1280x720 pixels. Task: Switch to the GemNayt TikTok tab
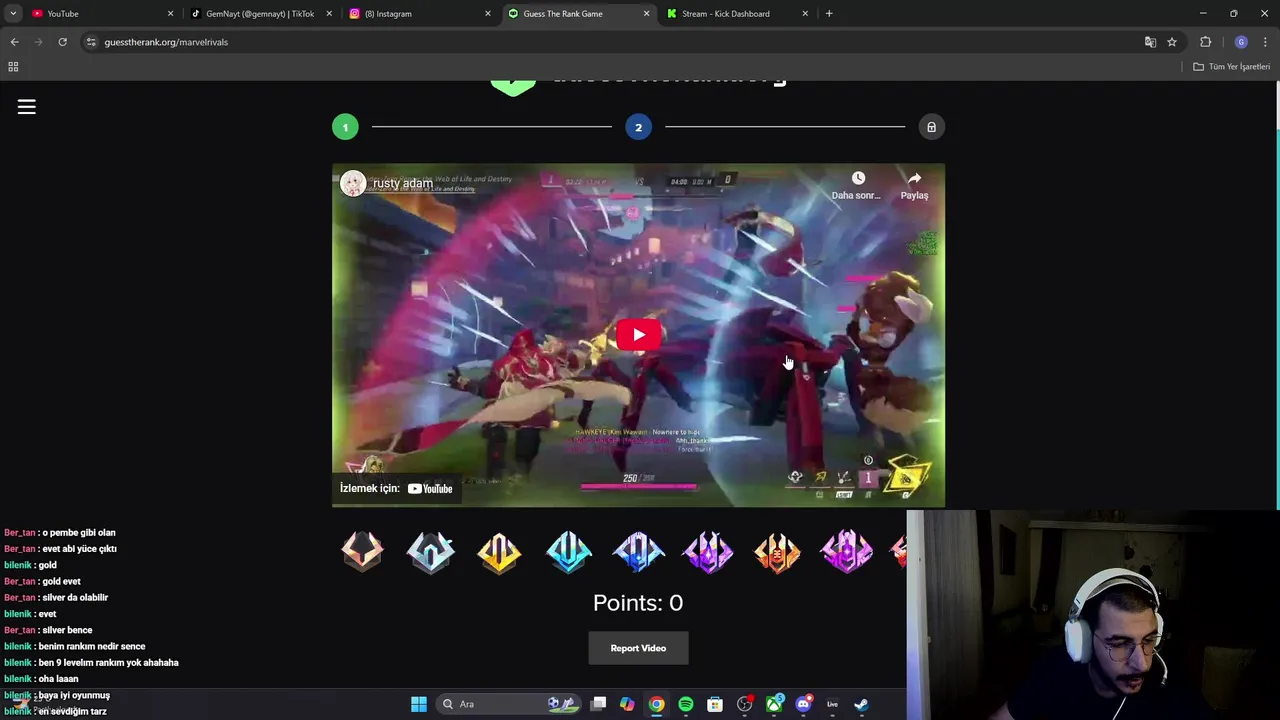[254, 14]
